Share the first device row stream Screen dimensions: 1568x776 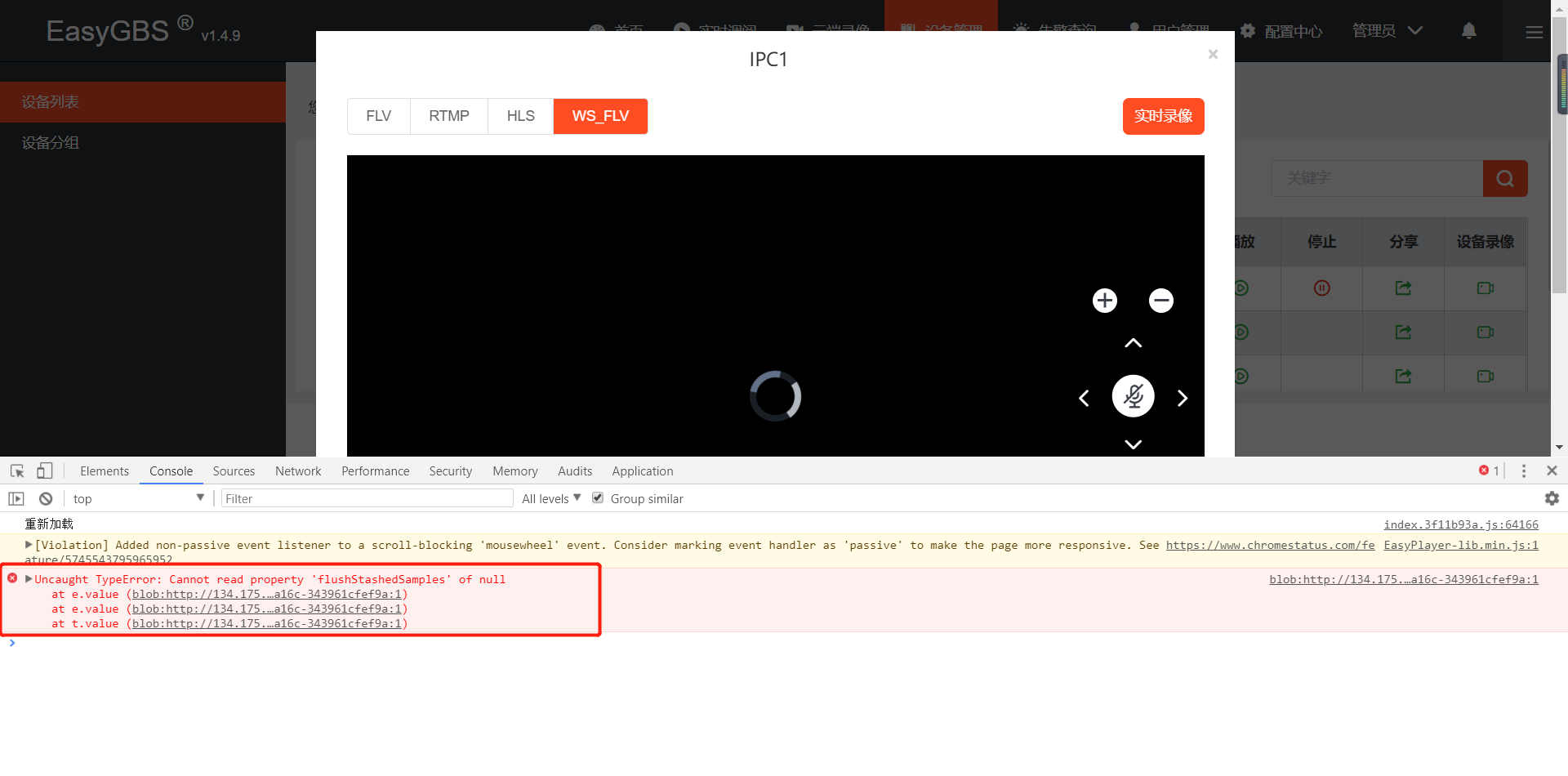[x=1404, y=288]
